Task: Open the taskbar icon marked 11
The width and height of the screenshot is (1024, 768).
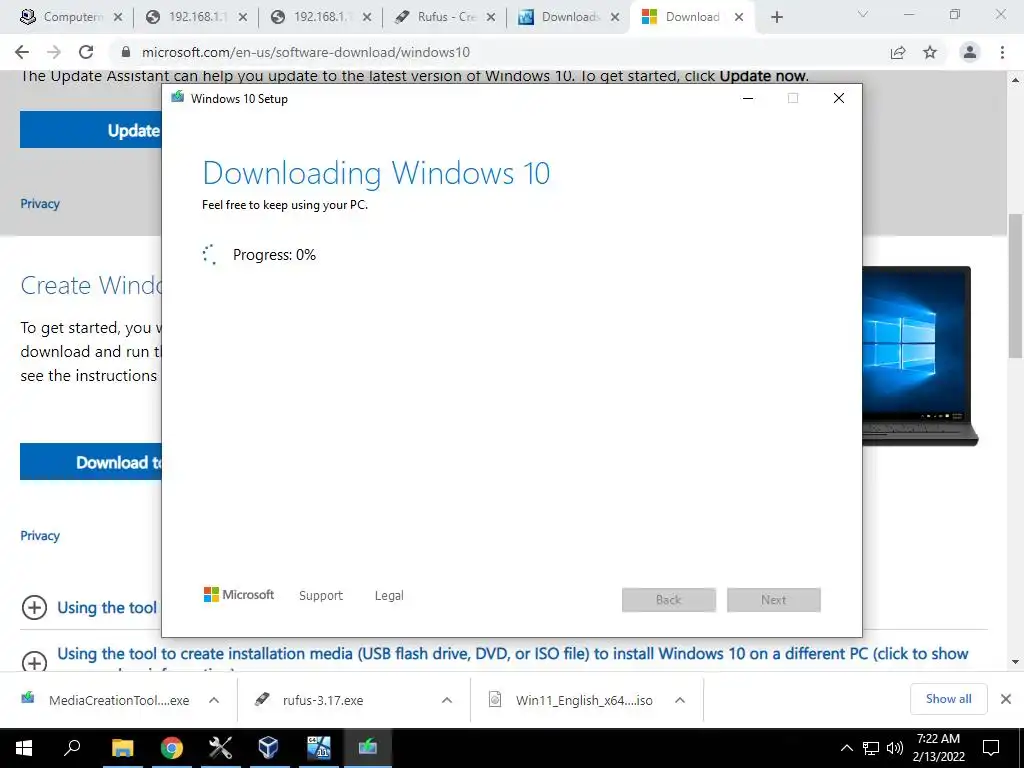Action: pyautogui.click(x=319, y=748)
